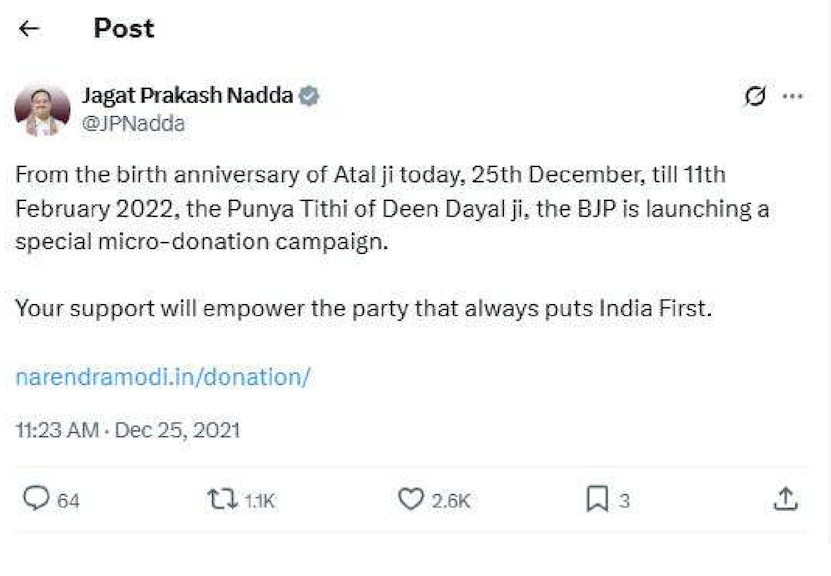Click the blue verified badge

click(310, 96)
